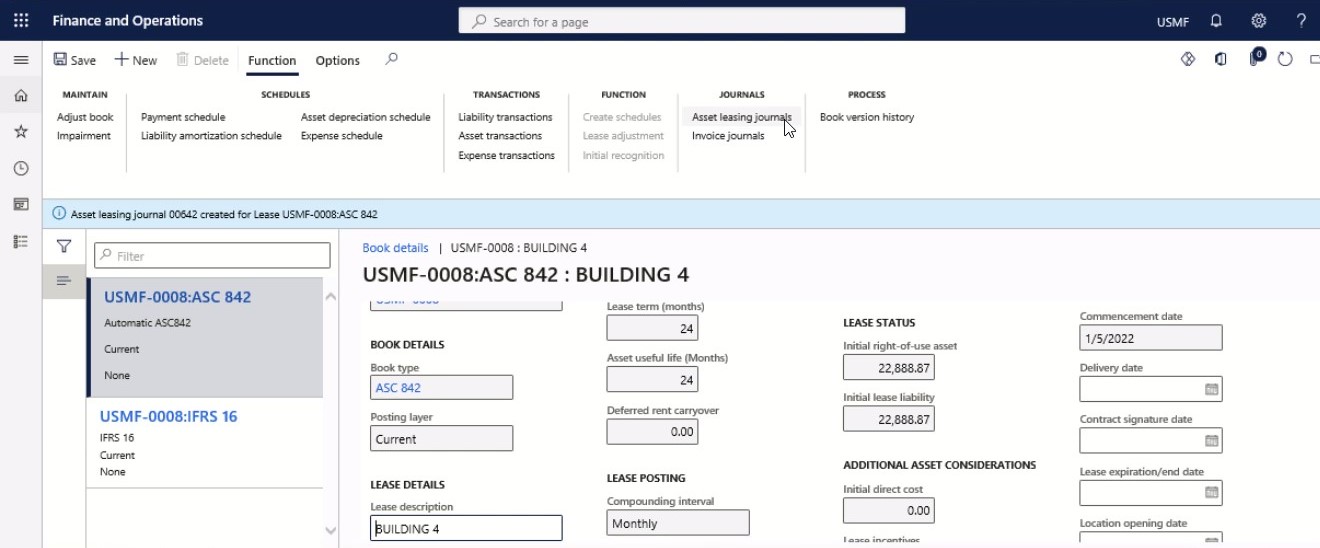The width and height of the screenshot is (1320, 548).
Task: Click the Initial direct cost field
Action: 889,510
